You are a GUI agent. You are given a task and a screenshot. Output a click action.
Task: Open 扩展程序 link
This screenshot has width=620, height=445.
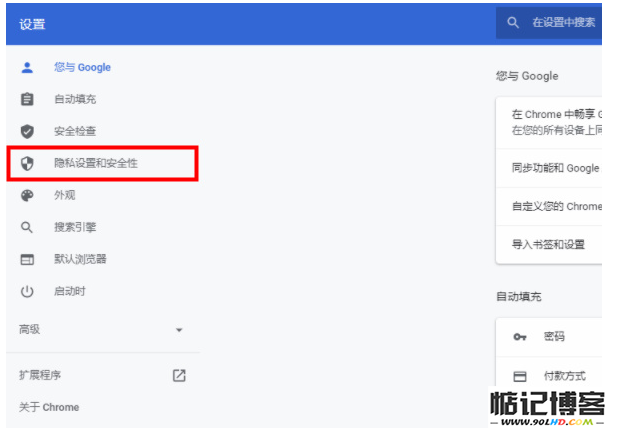[40, 375]
